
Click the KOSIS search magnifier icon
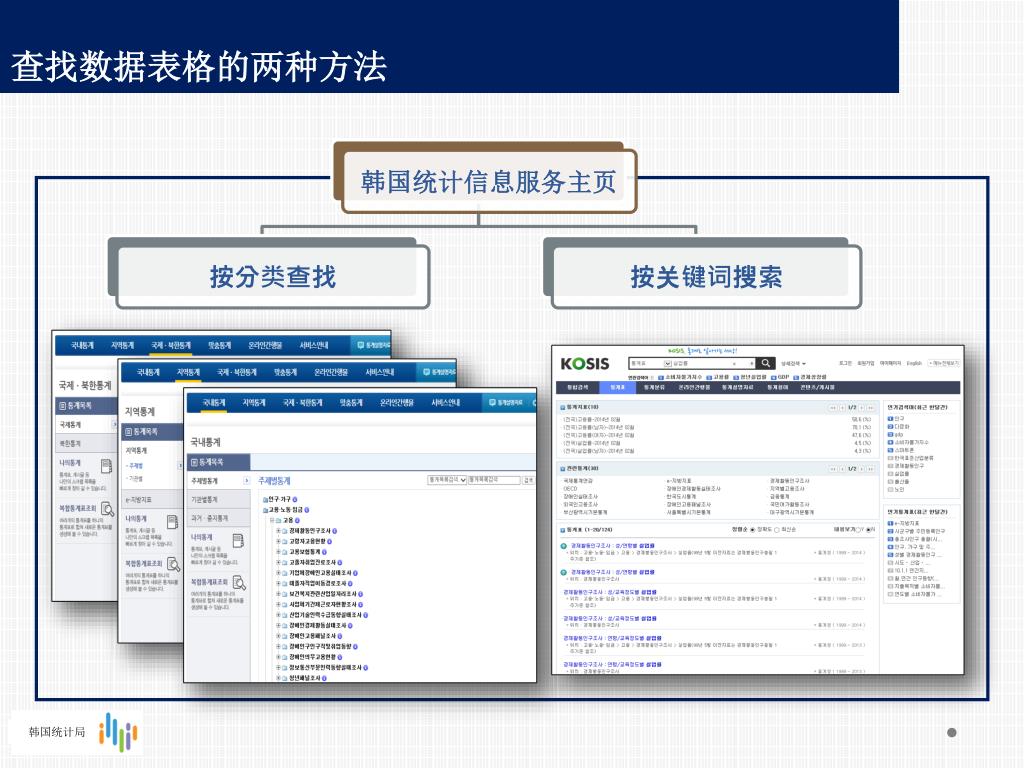tap(766, 363)
